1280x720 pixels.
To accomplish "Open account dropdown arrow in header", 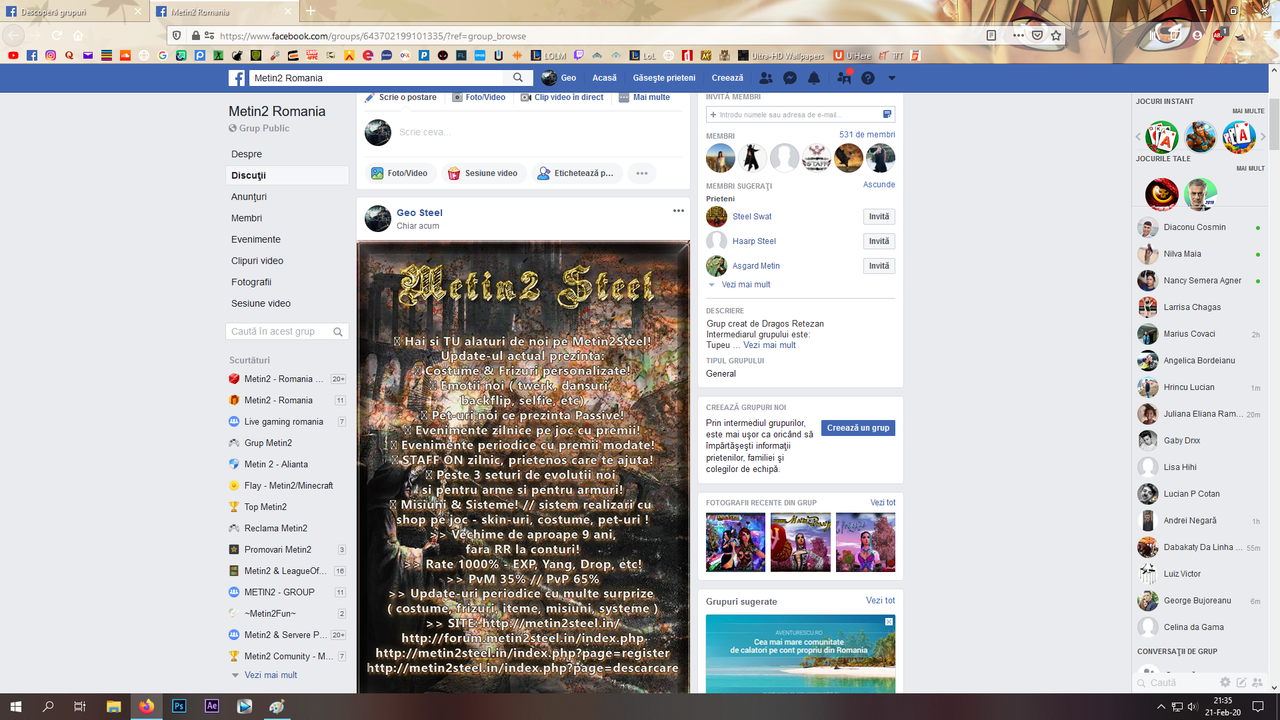I will point(892,78).
